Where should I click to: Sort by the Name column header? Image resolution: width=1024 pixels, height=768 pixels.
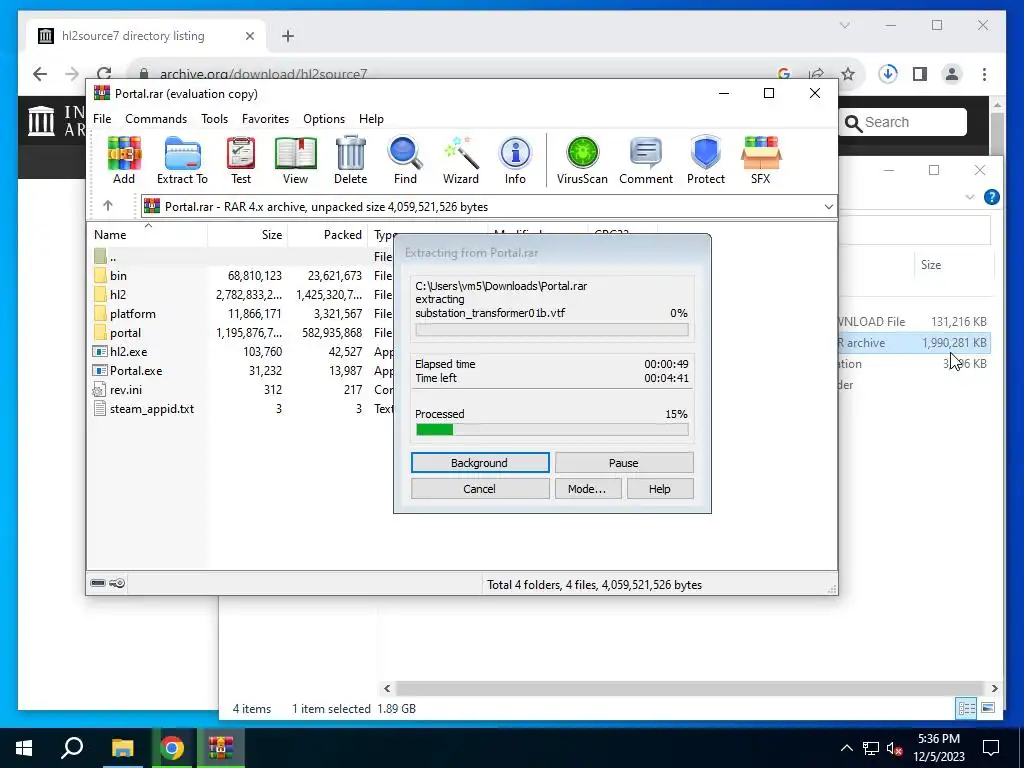148,234
